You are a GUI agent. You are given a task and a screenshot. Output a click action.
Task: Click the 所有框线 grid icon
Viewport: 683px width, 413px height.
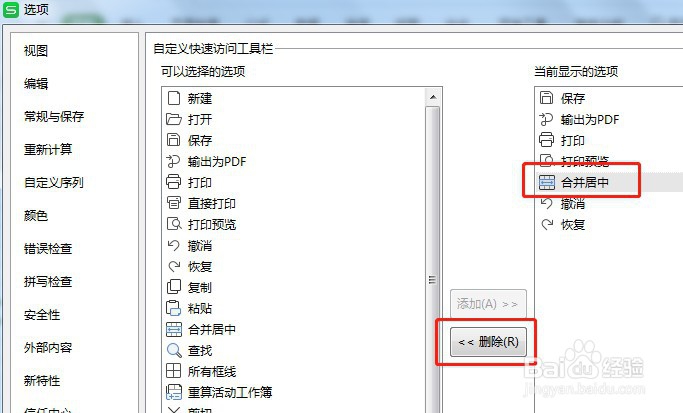coord(174,371)
